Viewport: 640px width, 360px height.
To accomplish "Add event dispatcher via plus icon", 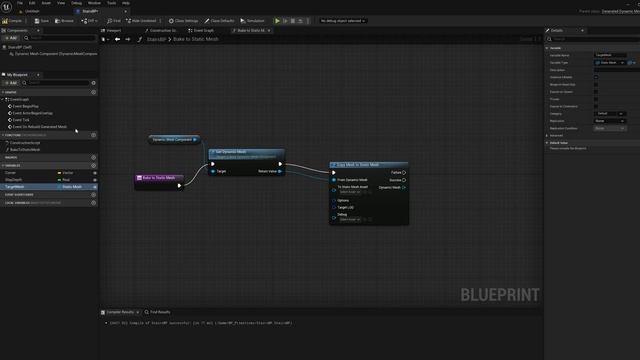I will (93, 195).
